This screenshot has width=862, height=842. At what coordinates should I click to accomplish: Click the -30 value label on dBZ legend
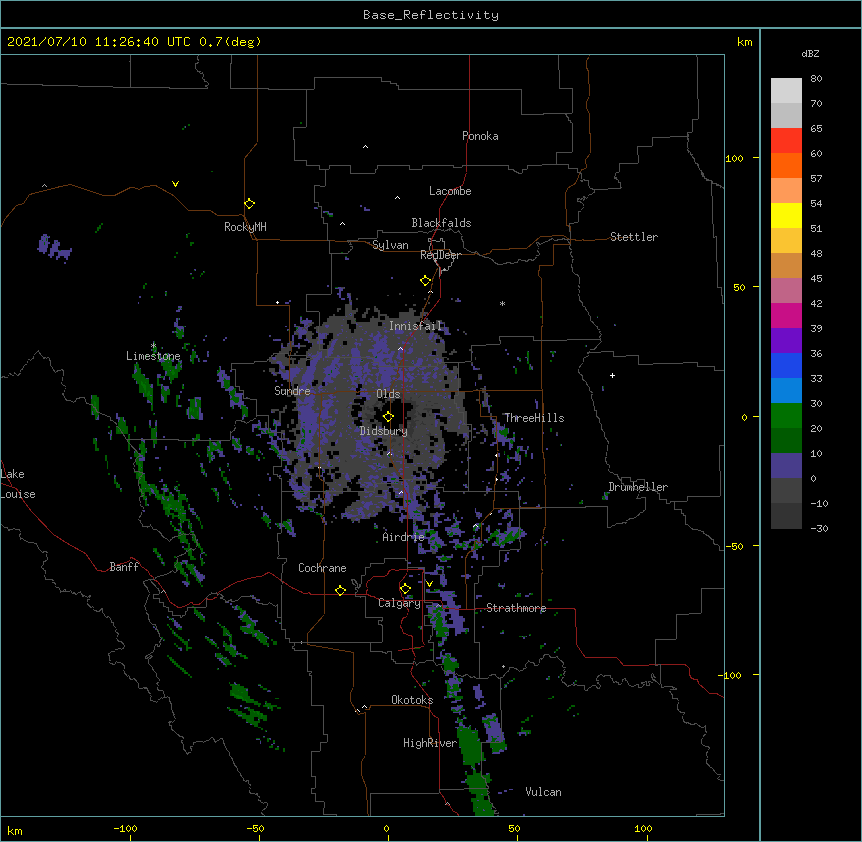click(819, 528)
